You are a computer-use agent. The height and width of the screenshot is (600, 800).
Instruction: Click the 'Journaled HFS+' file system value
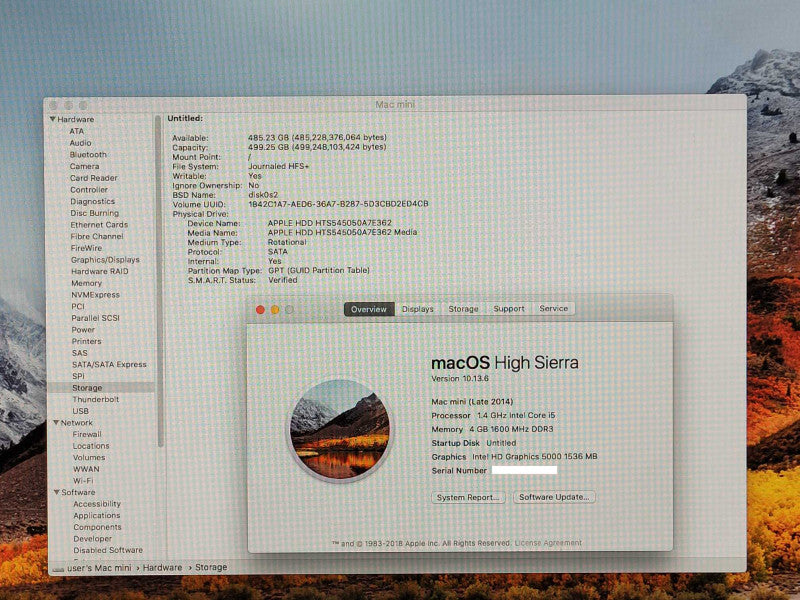(279, 166)
